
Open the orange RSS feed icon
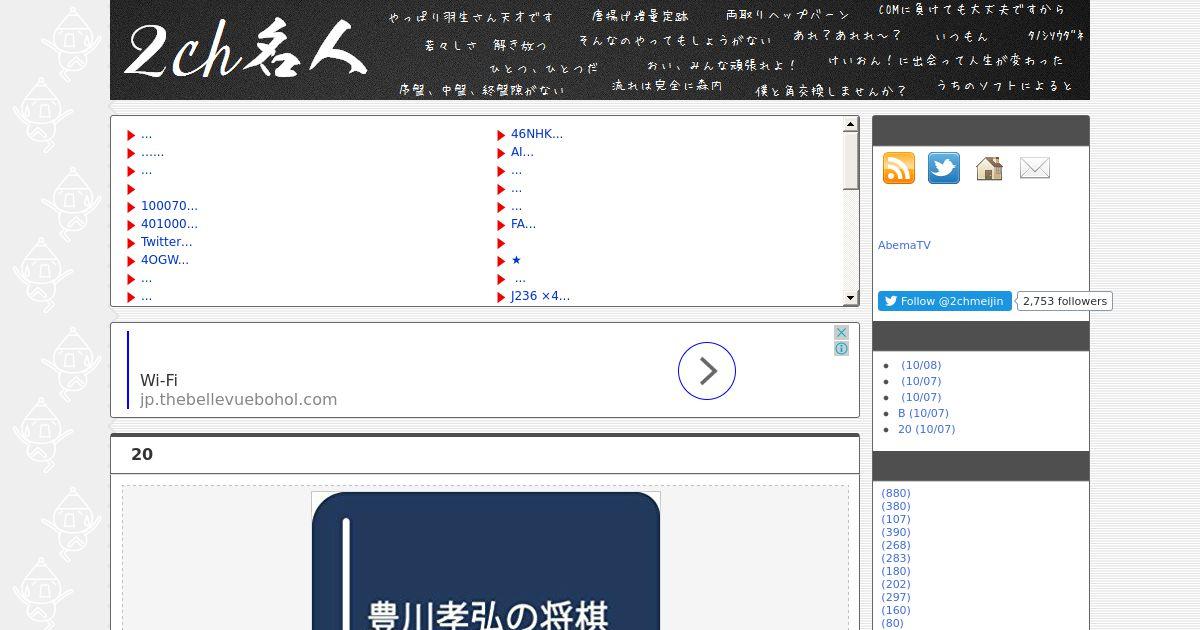click(x=899, y=168)
